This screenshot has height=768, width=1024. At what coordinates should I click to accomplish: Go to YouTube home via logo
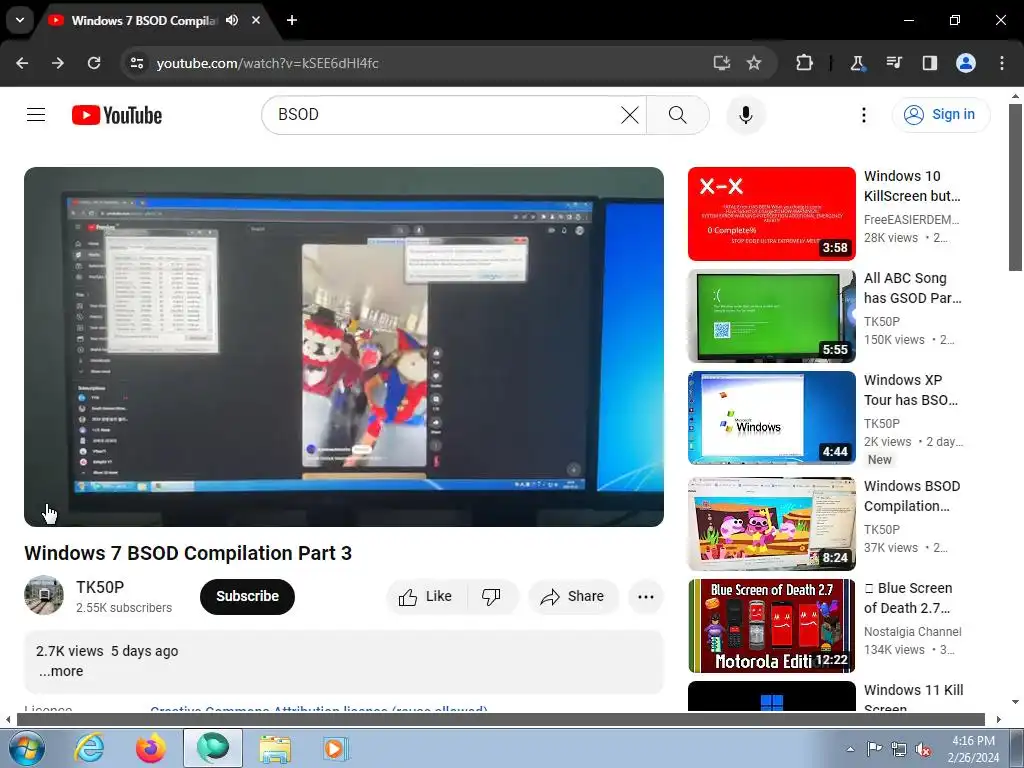pos(117,115)
